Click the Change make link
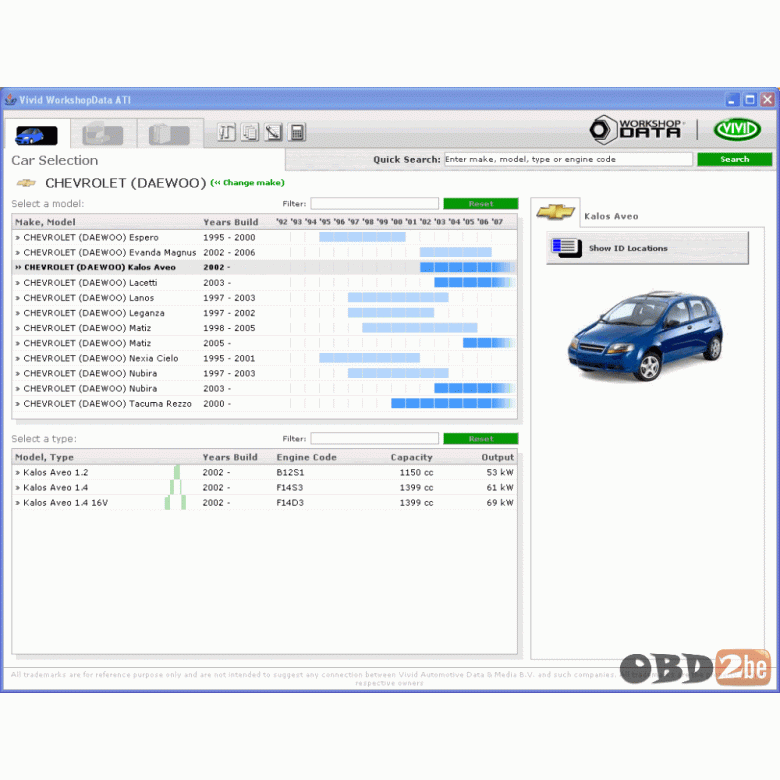 [247, 183]
